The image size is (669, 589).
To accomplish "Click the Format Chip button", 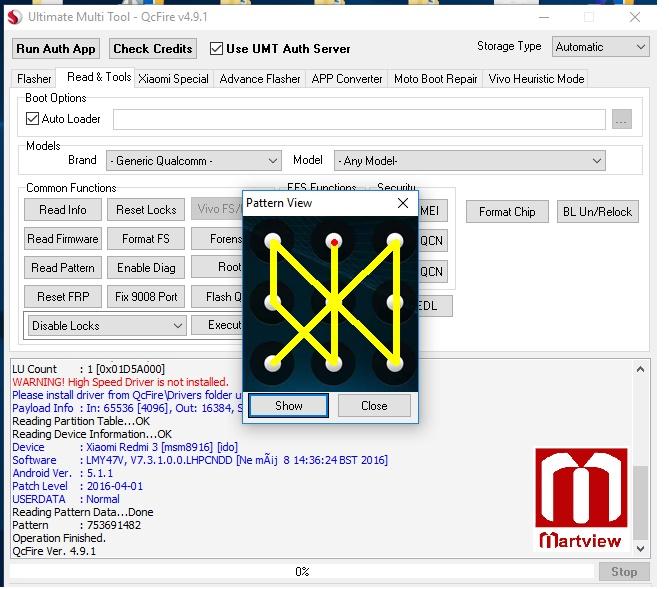I will [507, 212].
